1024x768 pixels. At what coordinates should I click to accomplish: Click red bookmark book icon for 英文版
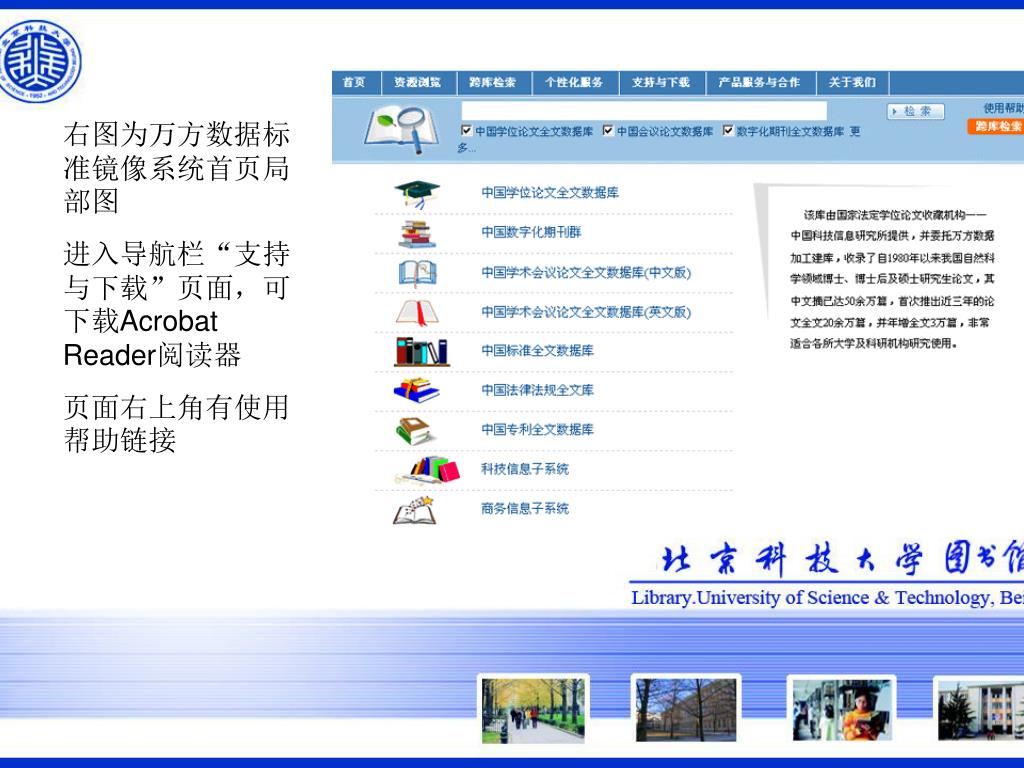(x=417, y=312)
